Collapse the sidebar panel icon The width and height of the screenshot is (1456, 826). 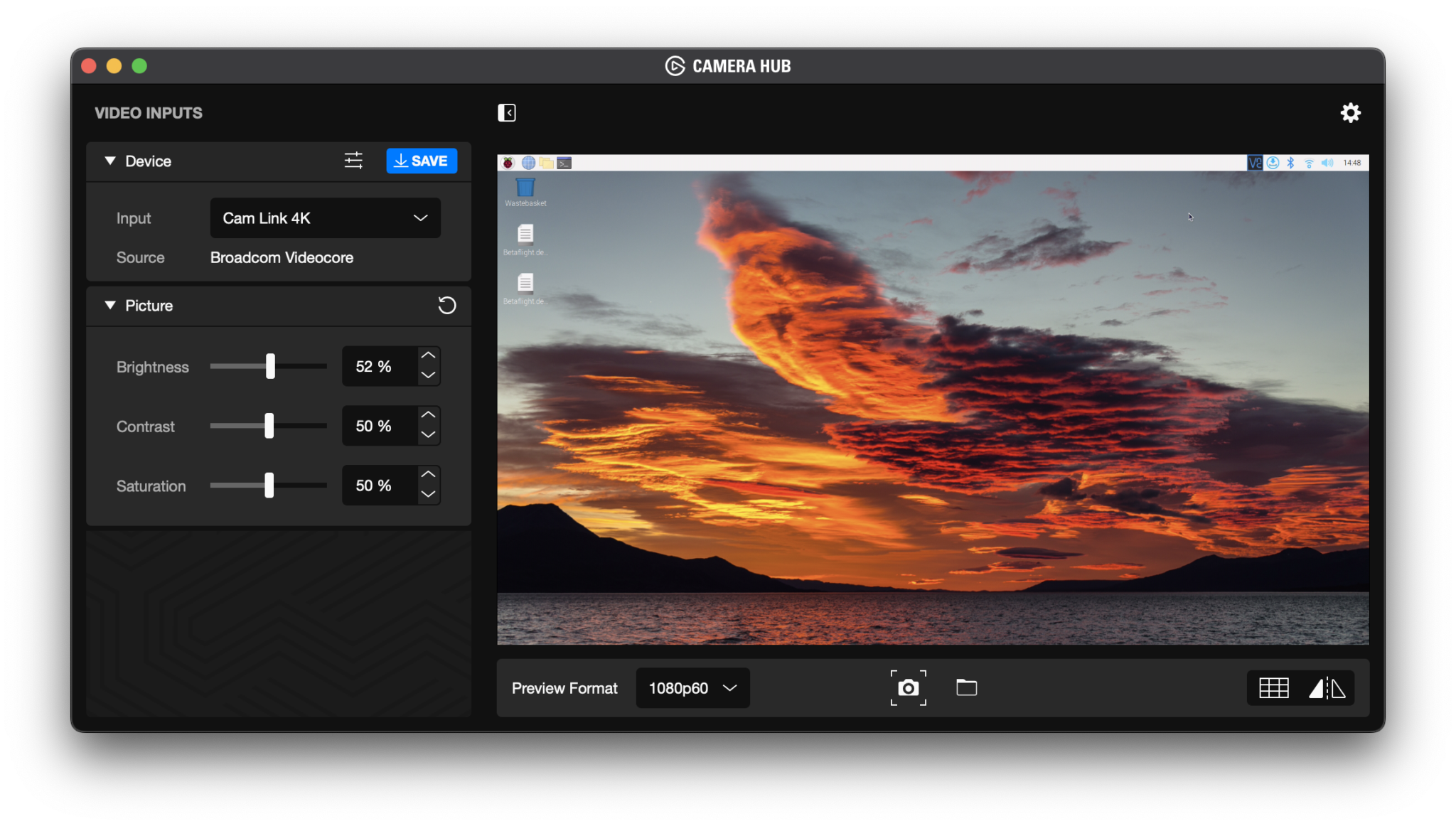(x=506, y=113)
